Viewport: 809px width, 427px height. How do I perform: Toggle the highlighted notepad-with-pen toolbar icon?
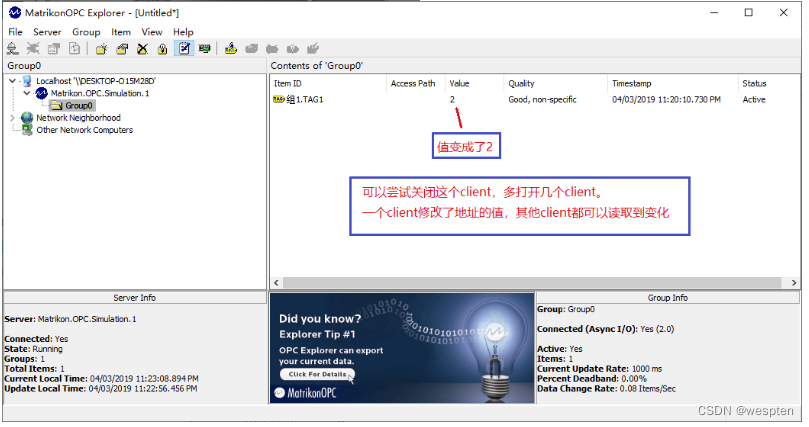tap(184, 49)
